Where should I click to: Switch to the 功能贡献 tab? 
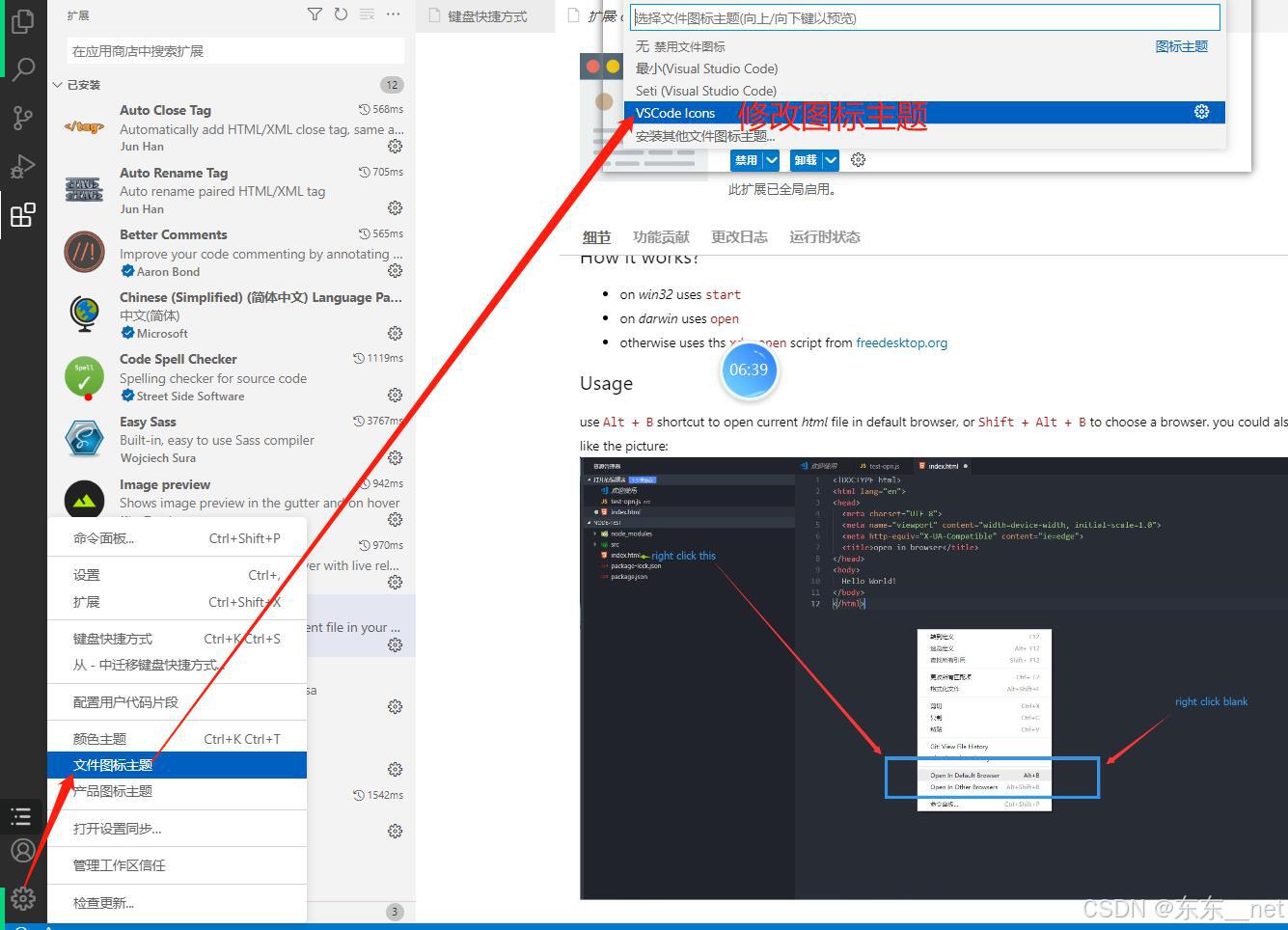[x=661, y=237]
